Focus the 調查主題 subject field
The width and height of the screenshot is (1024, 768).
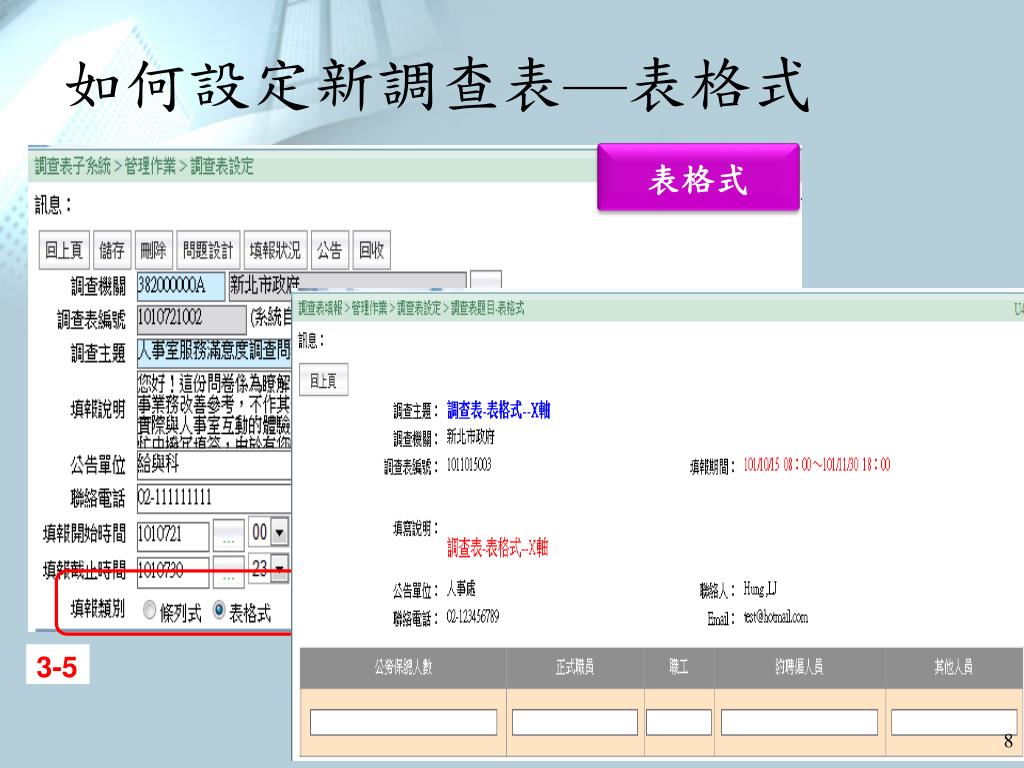click(214, 353)
